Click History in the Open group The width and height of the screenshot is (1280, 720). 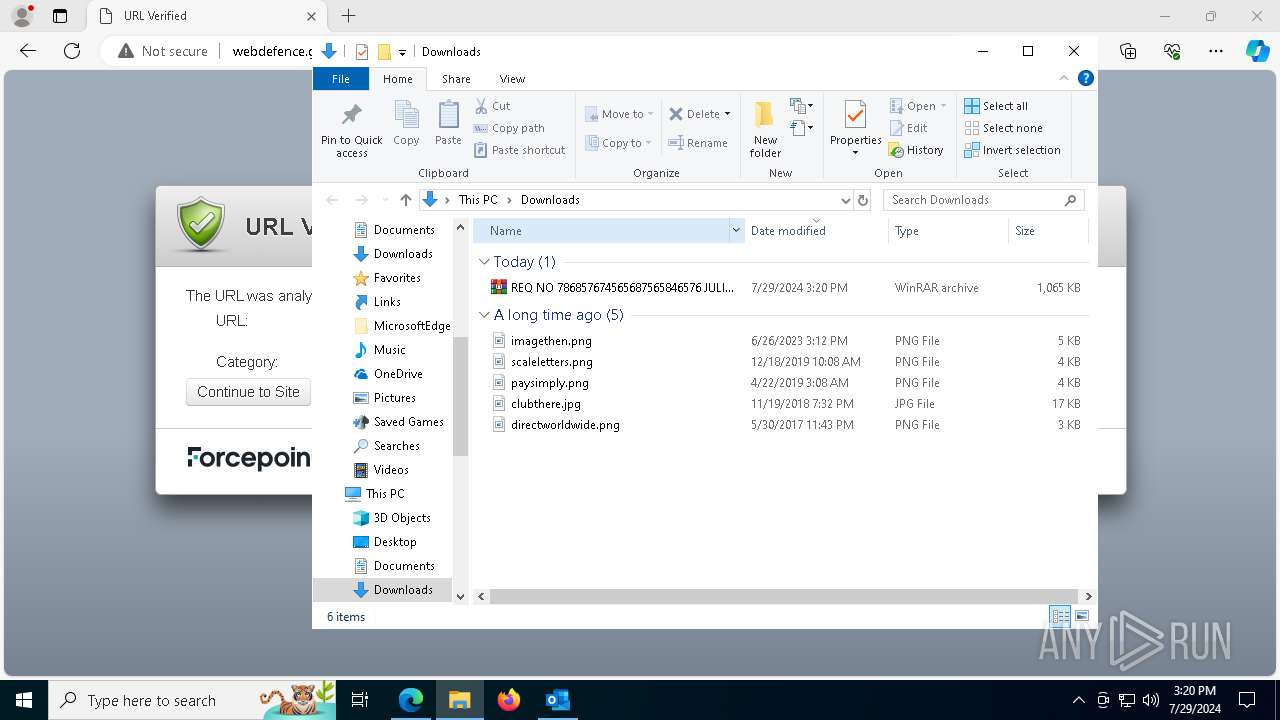coord(915,150)
